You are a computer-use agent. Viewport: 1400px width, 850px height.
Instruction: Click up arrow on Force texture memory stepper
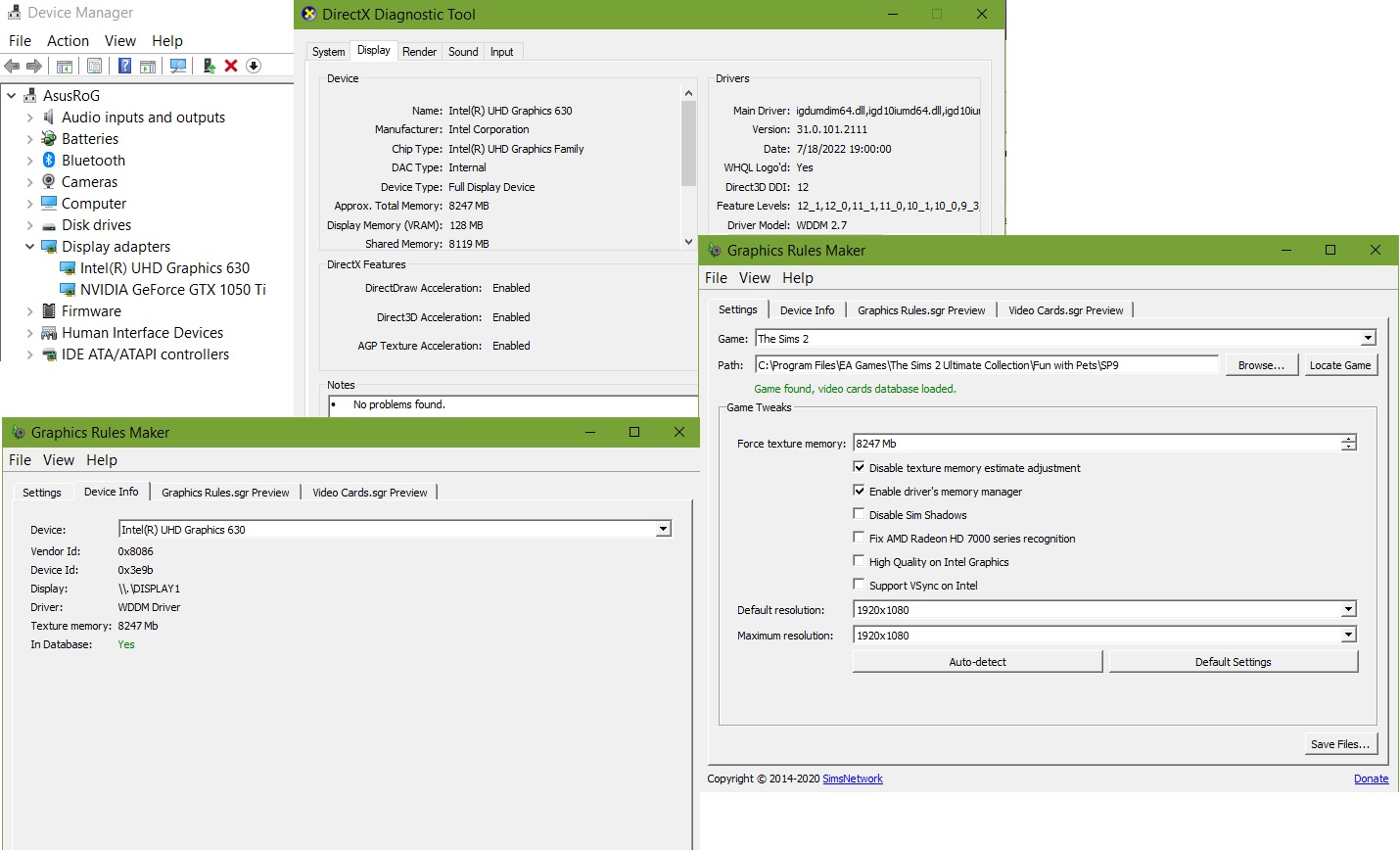pos(1348,439)
